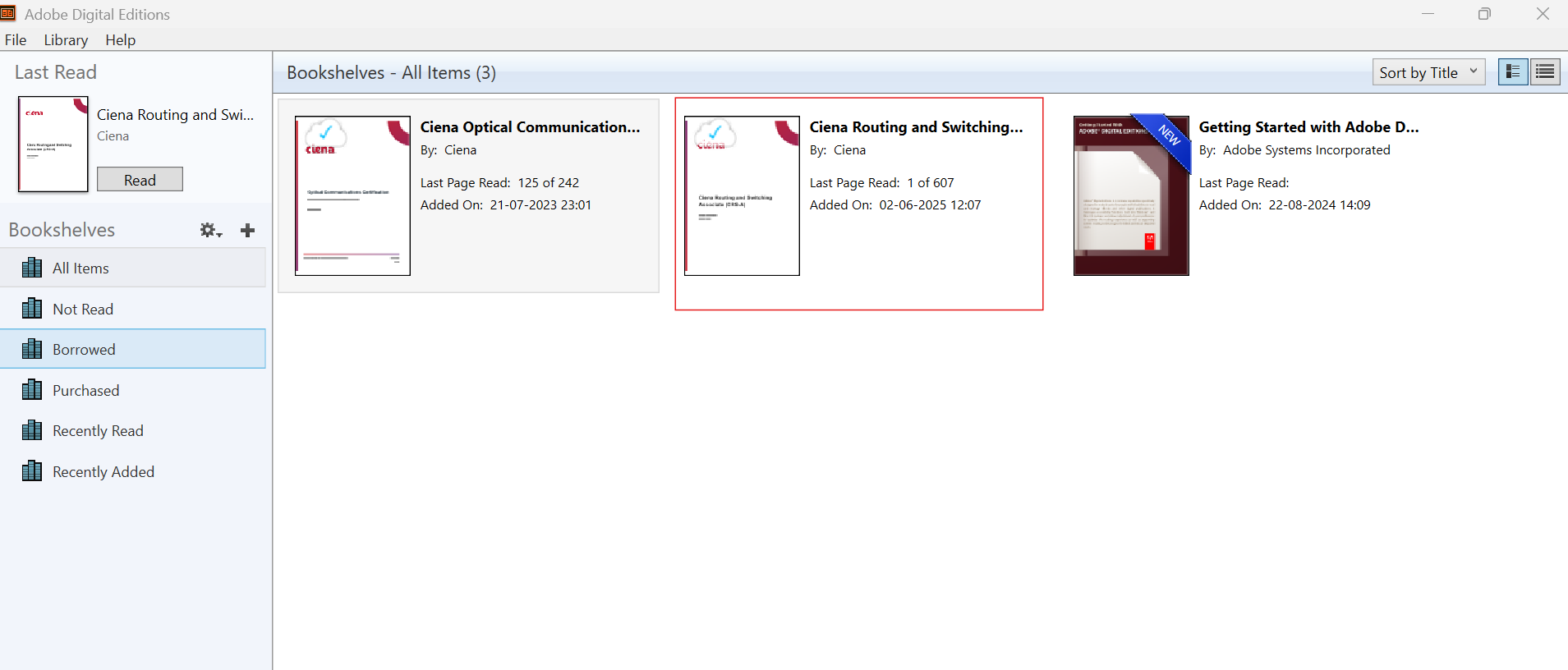The width and height of the screenshot is (1568, 670).
Task: Select the Purchased bookshelf
Action: pos(133,390)
